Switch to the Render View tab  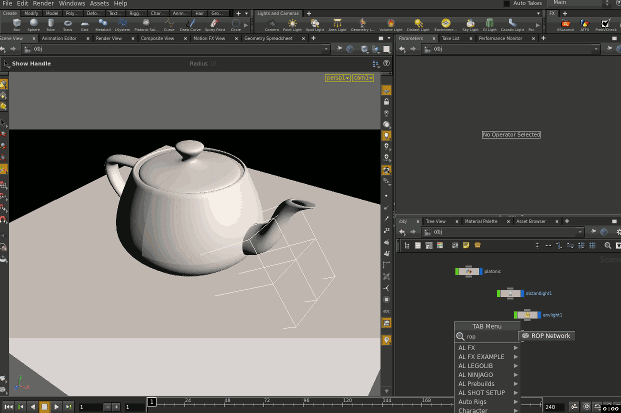tap(109, 38)
